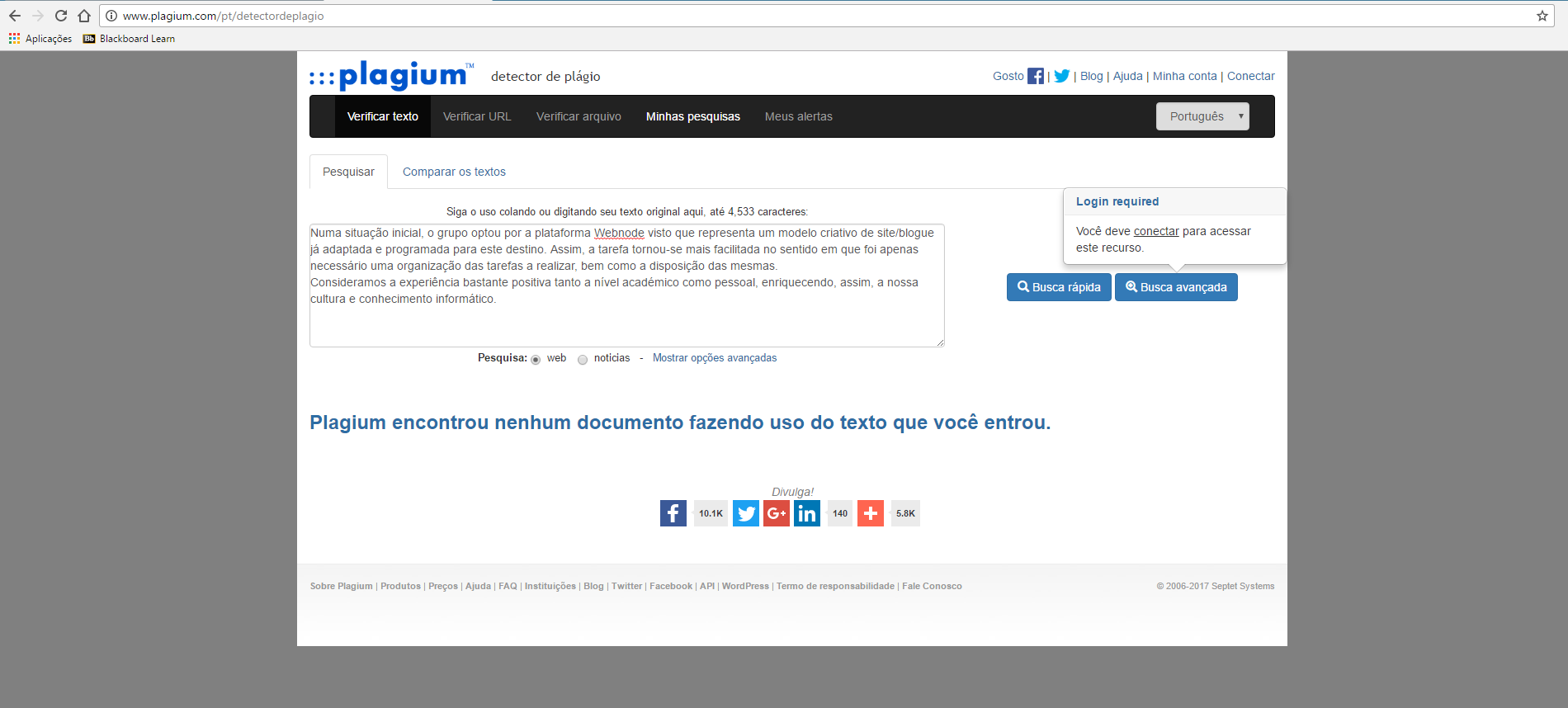Bookmark this page with the star icon
The image size is (1568, 708).
click(x=1542, y=16)
